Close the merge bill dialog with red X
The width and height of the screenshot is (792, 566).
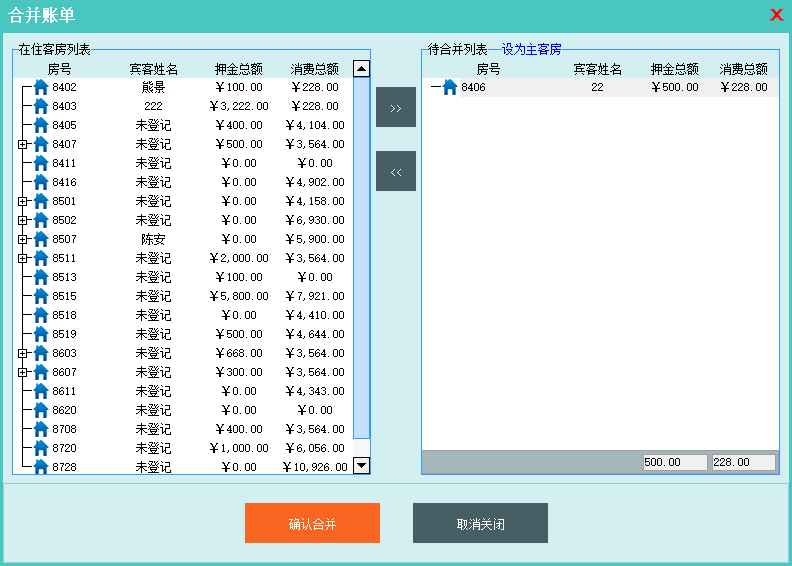[x=776, y=15]
